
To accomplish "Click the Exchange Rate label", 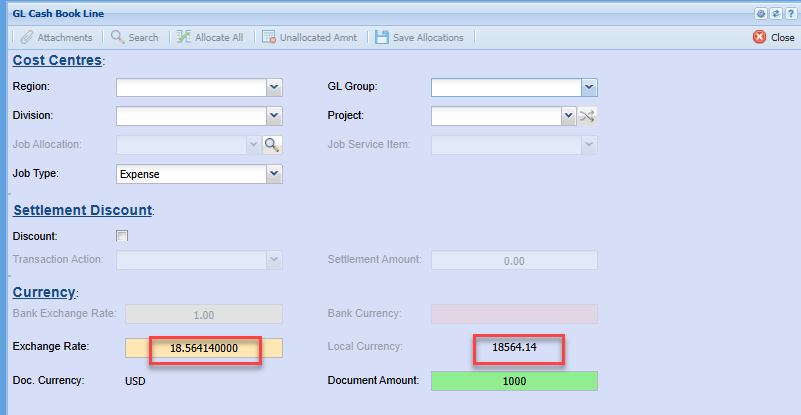I will pyautogui.click(x=51, y=346).
